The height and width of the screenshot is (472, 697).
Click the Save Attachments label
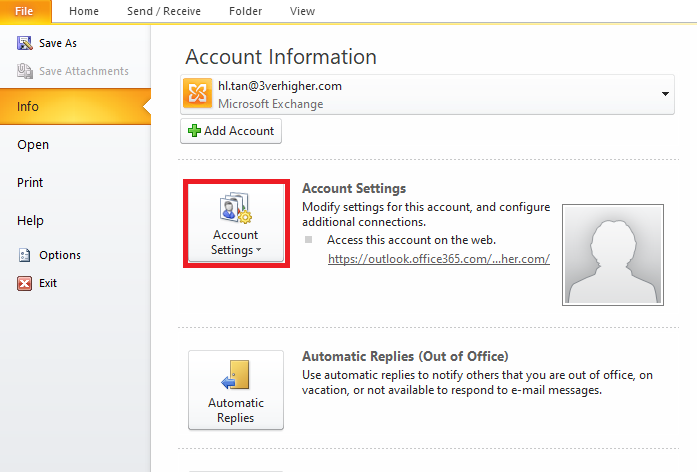84,71
